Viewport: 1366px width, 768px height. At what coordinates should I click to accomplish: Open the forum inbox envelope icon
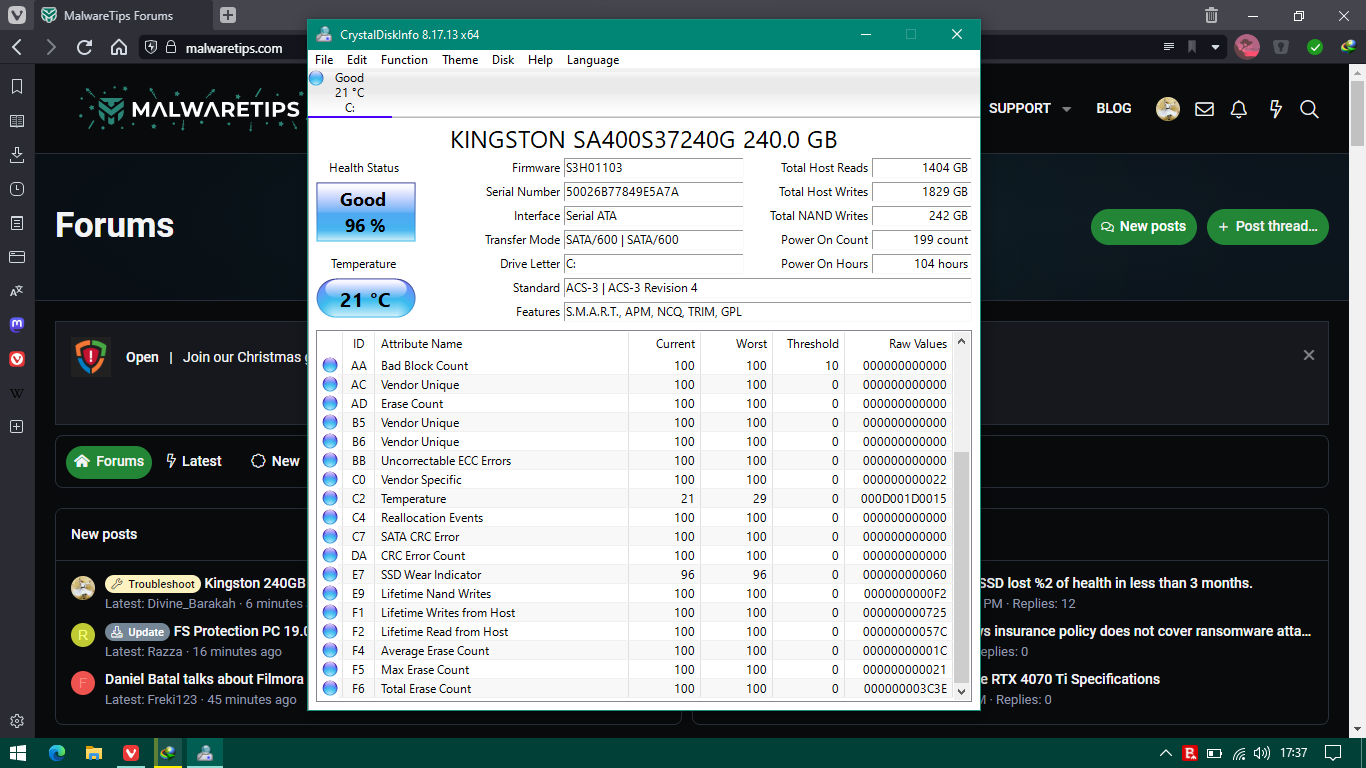pyautogui.click(x=1204, y=109)
